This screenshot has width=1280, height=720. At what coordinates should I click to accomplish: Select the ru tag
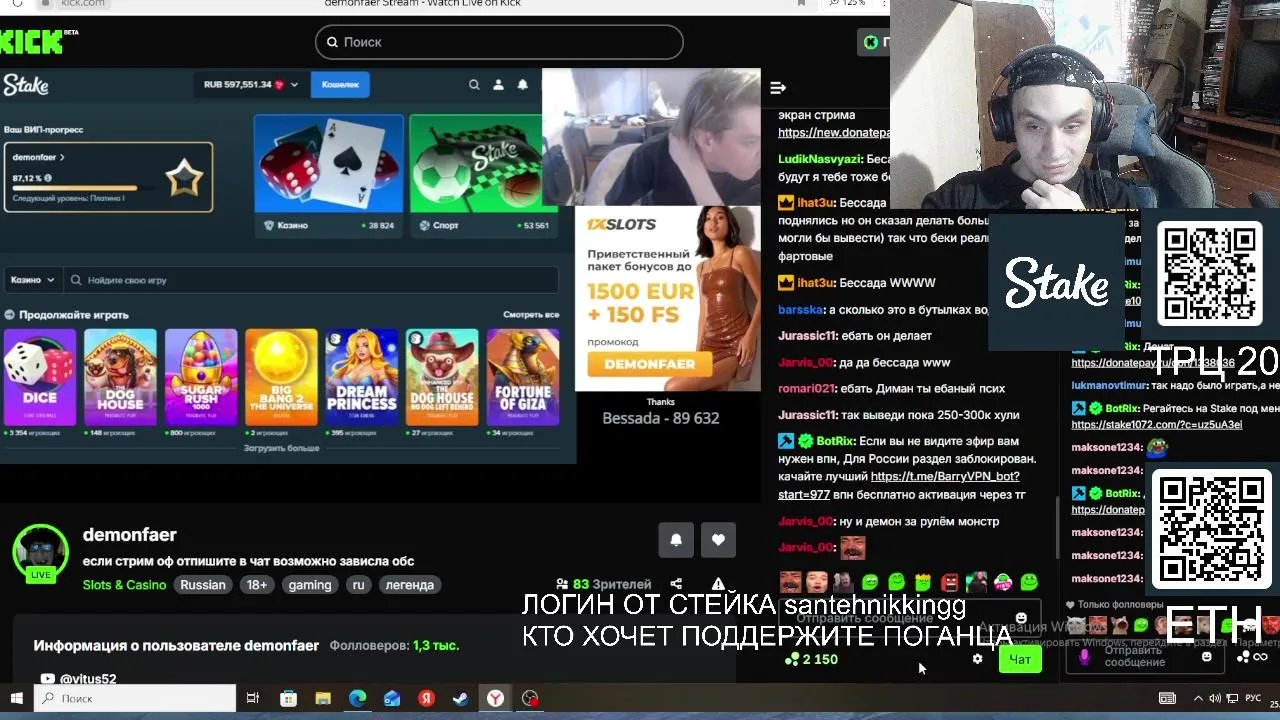[x=358, y=585]
